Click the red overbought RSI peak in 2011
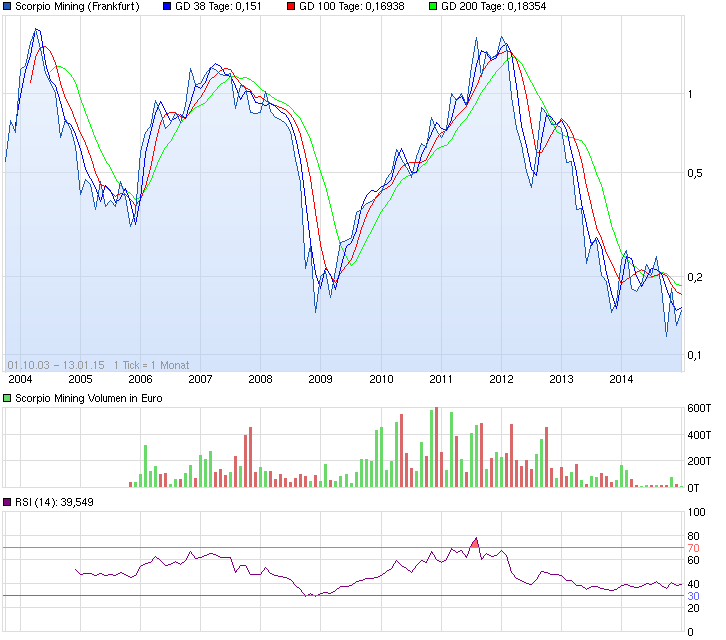726x640 pixels. click(x=475, y=543)
